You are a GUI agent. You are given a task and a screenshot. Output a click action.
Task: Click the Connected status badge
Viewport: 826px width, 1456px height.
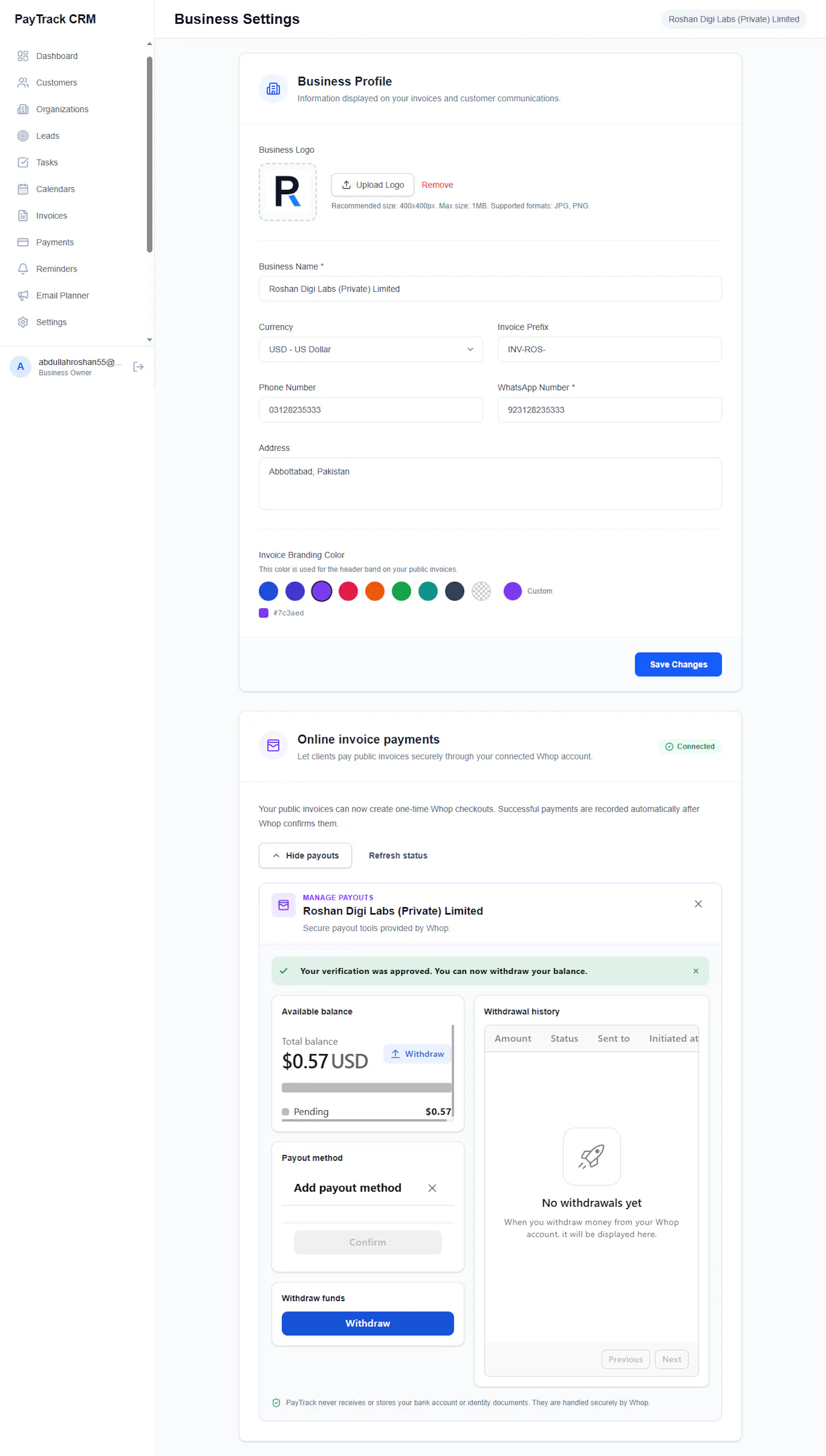[690, 746]
